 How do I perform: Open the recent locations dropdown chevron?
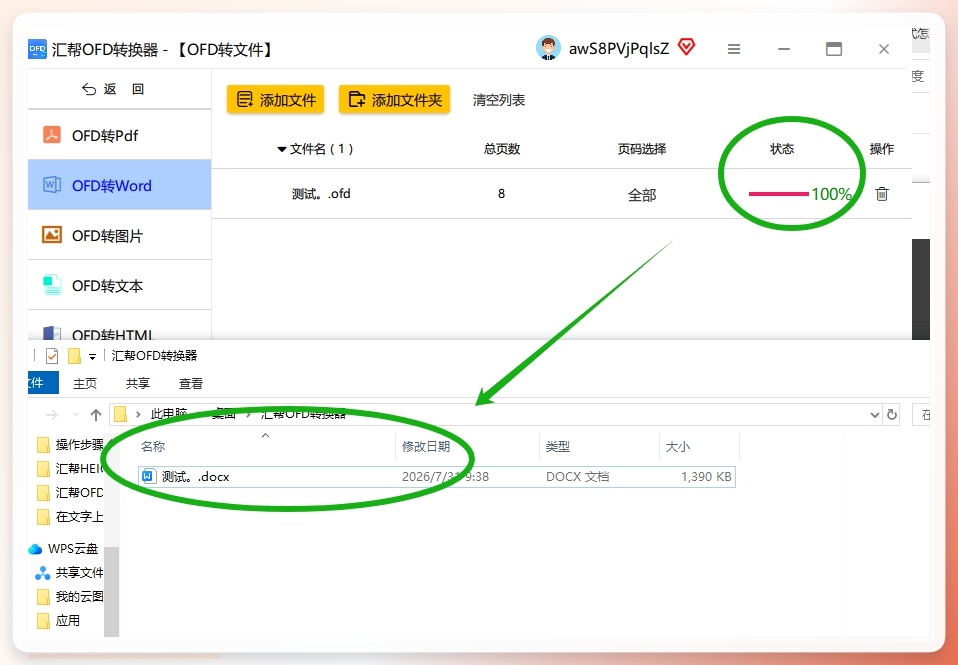(x=75, y=415)
